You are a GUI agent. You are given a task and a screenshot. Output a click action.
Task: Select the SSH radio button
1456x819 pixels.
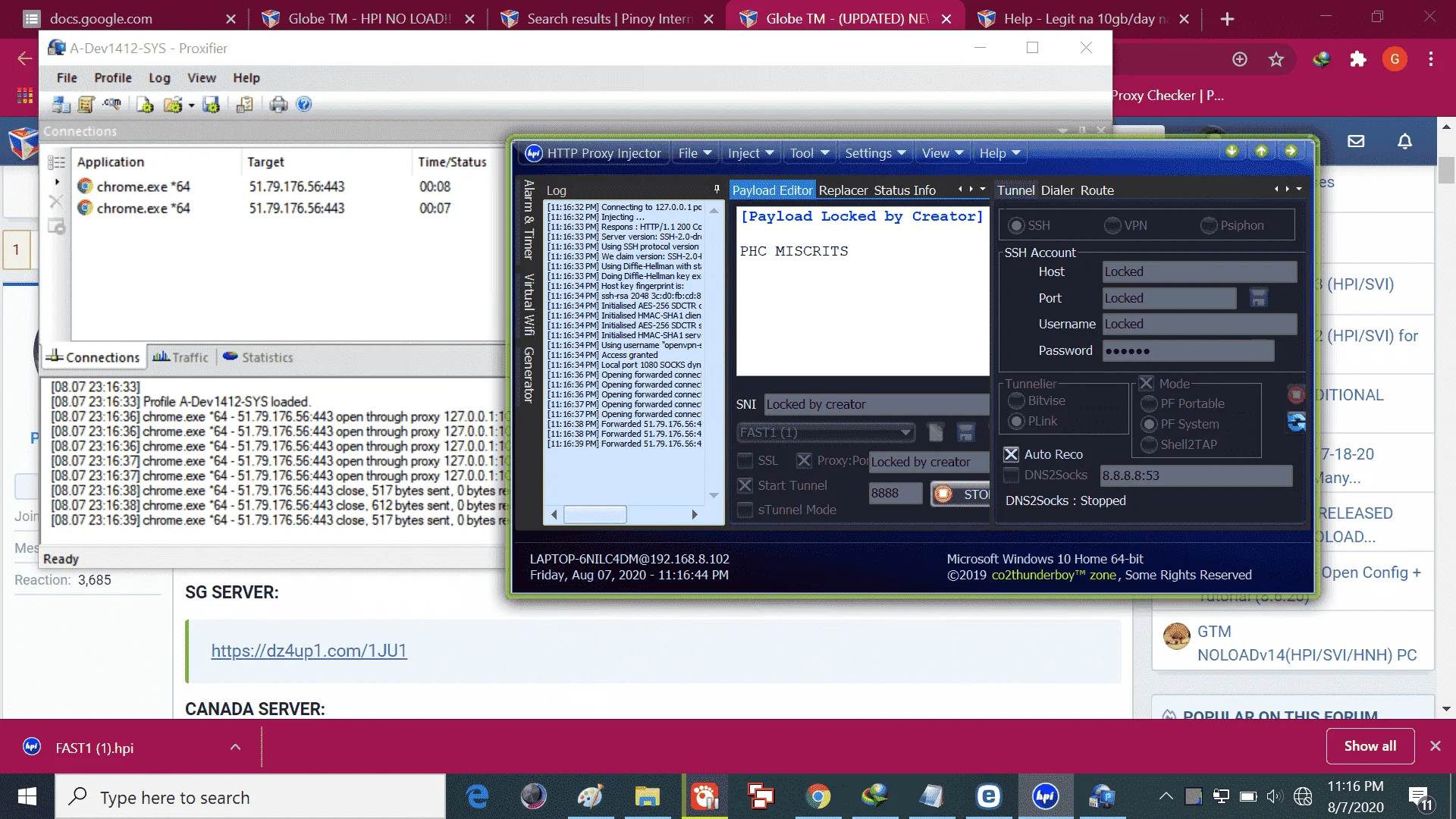[x=1016, y=225]
